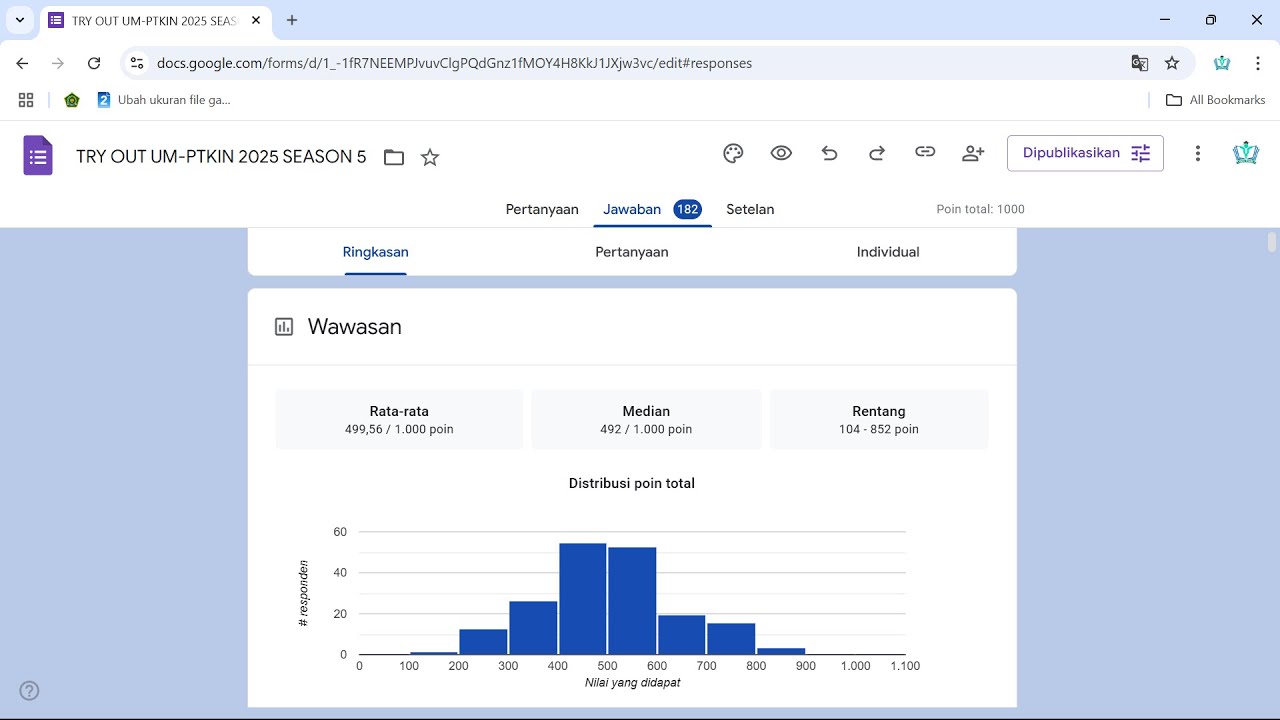Expand the browser tab search chevron
The width and height of the screenshot is (1280, 720).
[x=20, y=20]
